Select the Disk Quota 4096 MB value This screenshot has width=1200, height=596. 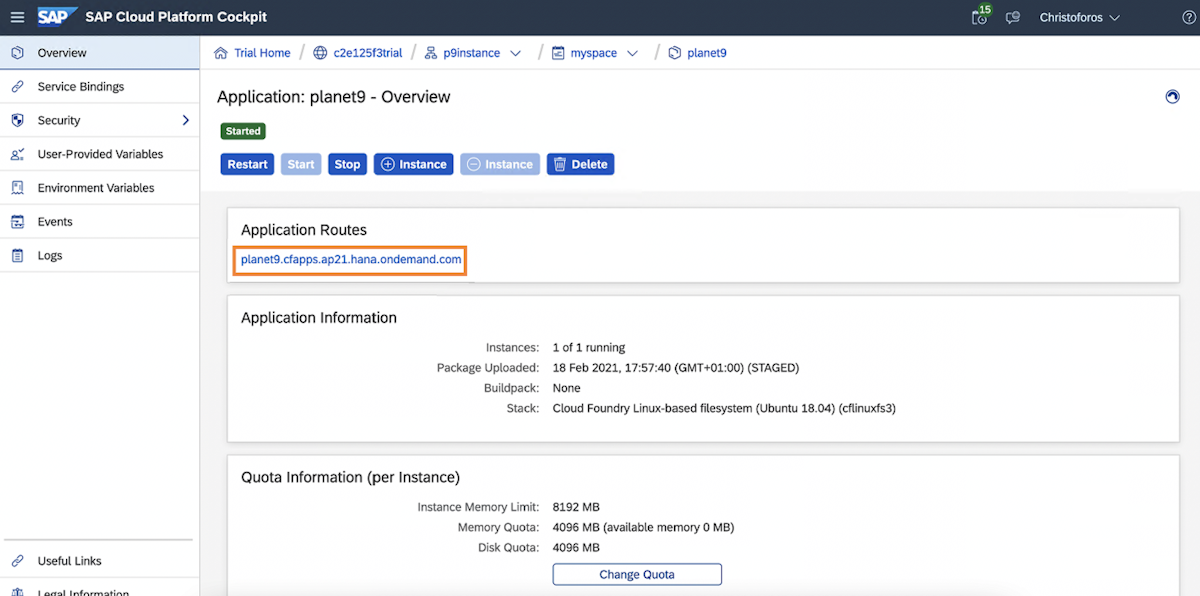[576, 547]
